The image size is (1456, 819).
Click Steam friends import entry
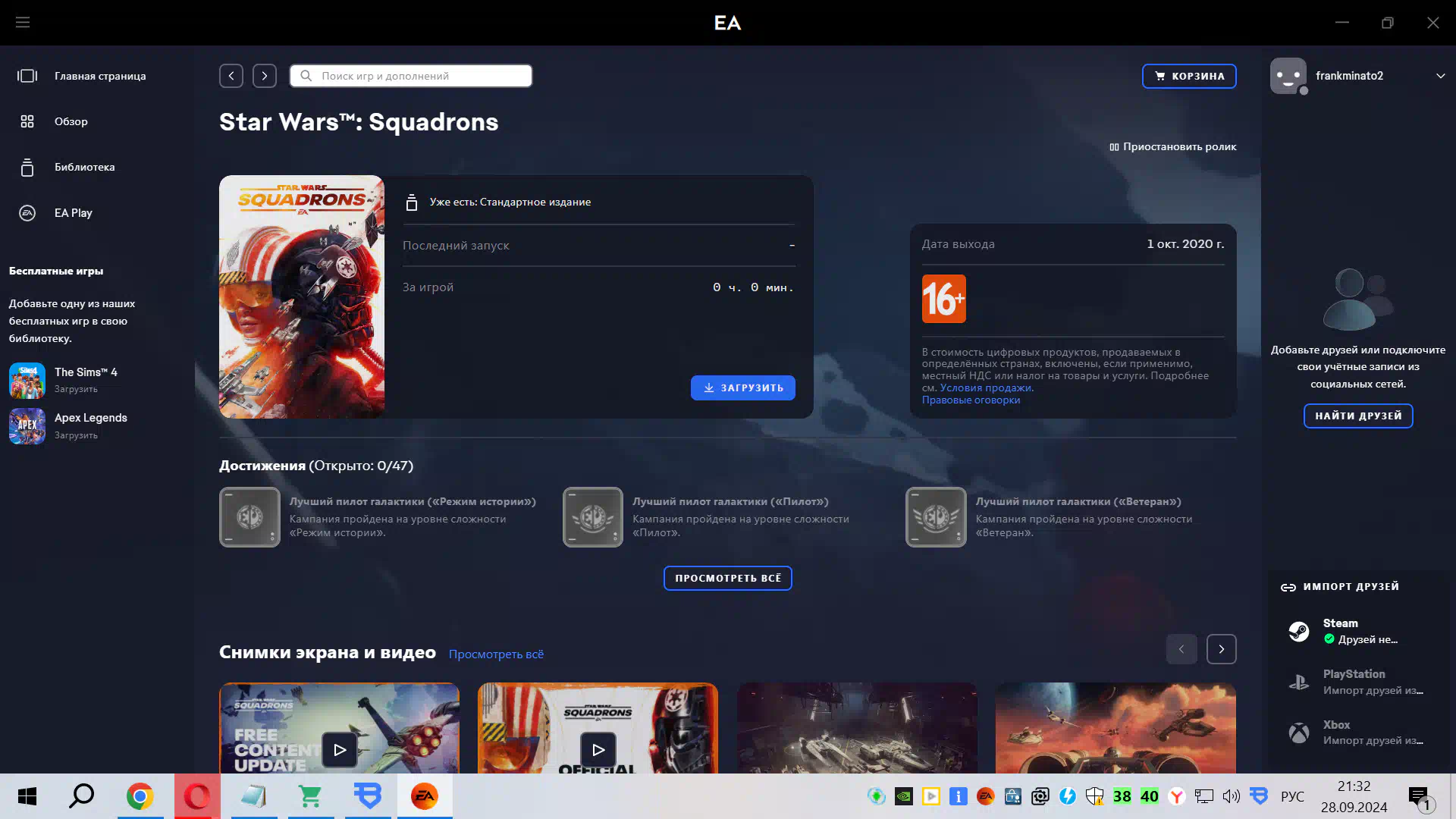(x=1358, y=631)
